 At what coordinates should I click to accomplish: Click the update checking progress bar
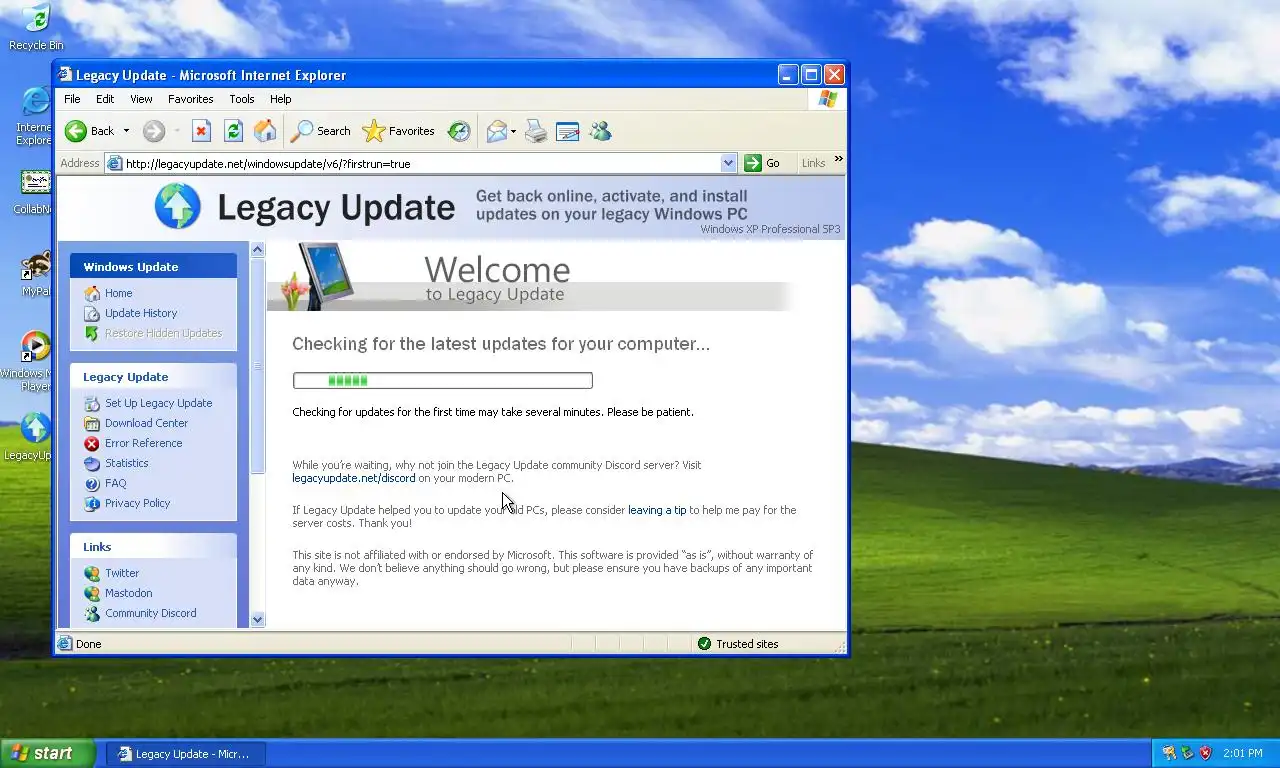pyautogui.click(x=443, y=380)
